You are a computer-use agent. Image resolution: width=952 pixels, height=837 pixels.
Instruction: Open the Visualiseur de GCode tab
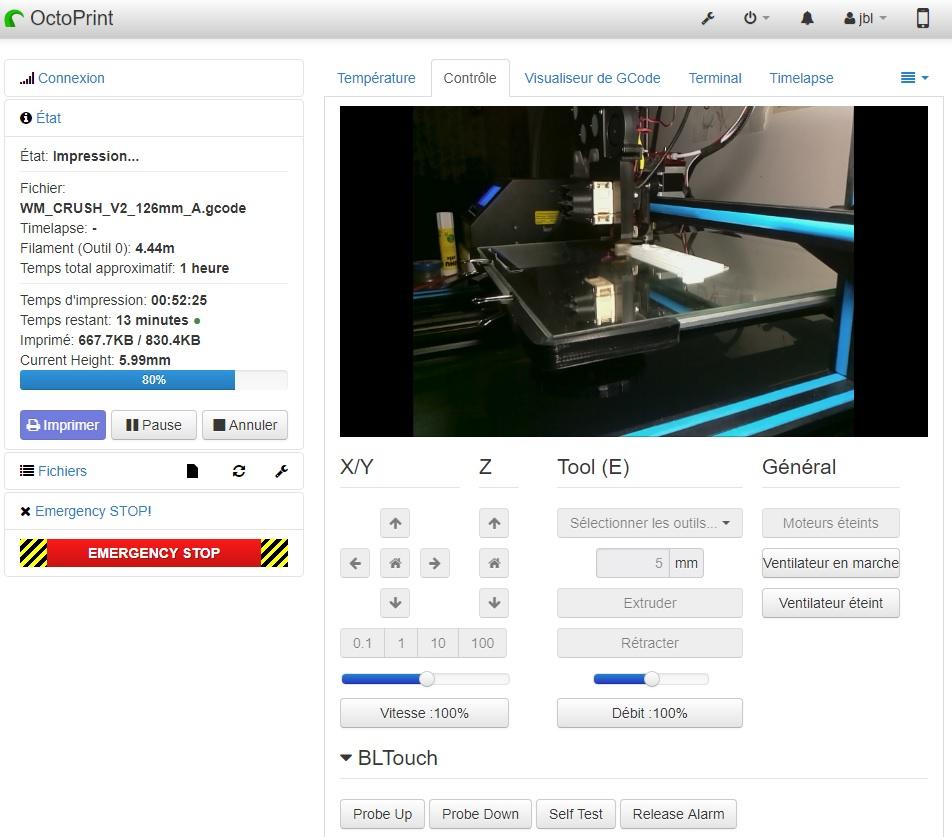[x=593, y=78]
